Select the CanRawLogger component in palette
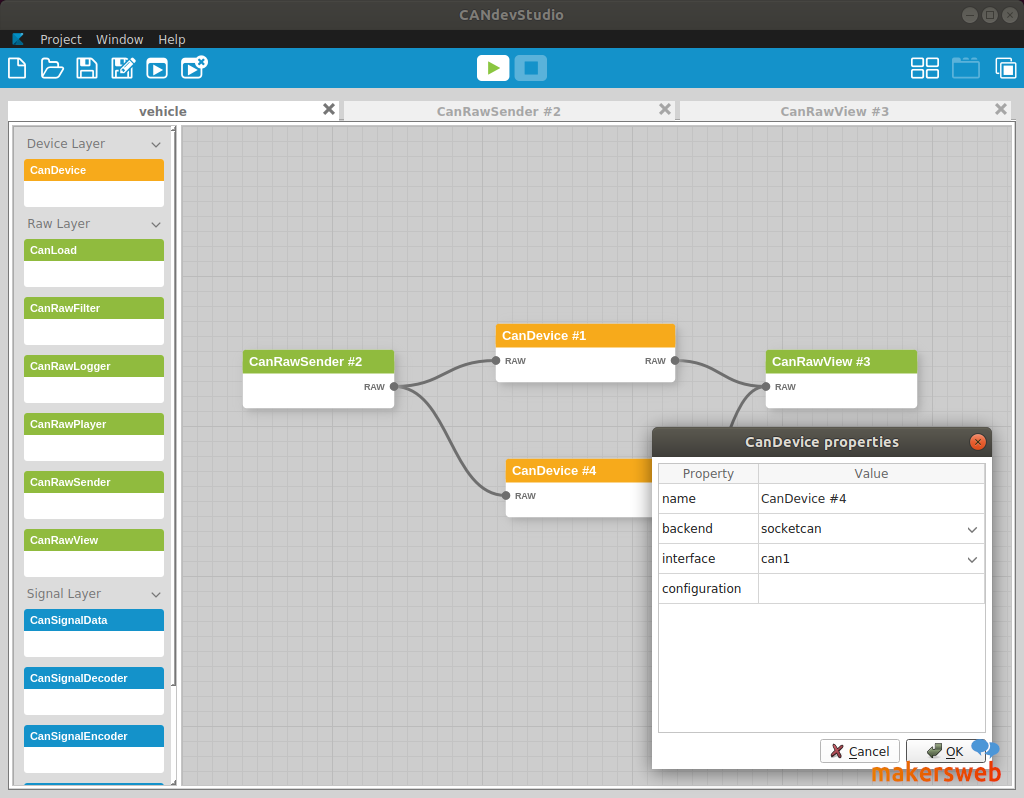This screenshot has height=798, width=1024. [94, 367]
